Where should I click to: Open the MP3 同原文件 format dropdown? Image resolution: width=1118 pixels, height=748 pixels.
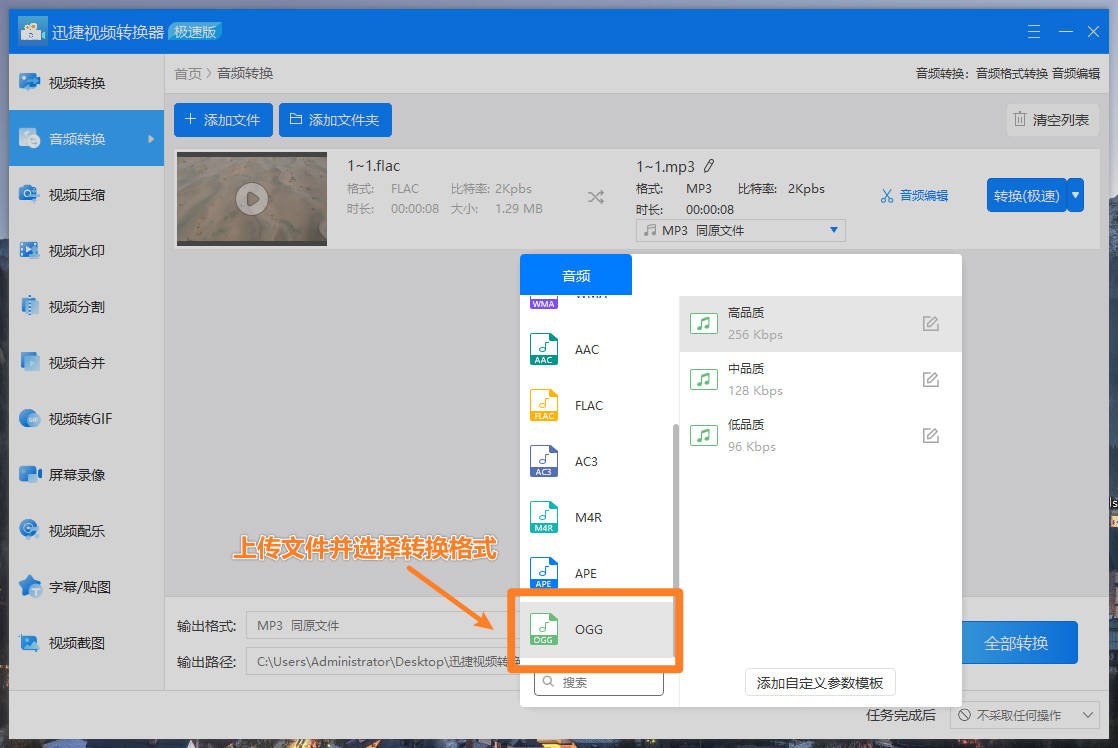tap(740, 230)
